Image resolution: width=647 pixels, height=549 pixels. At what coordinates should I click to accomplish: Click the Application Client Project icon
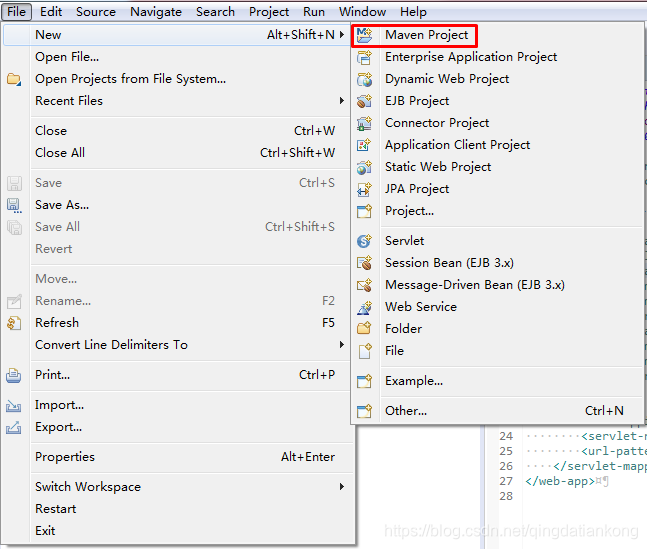tap(364, 145)
